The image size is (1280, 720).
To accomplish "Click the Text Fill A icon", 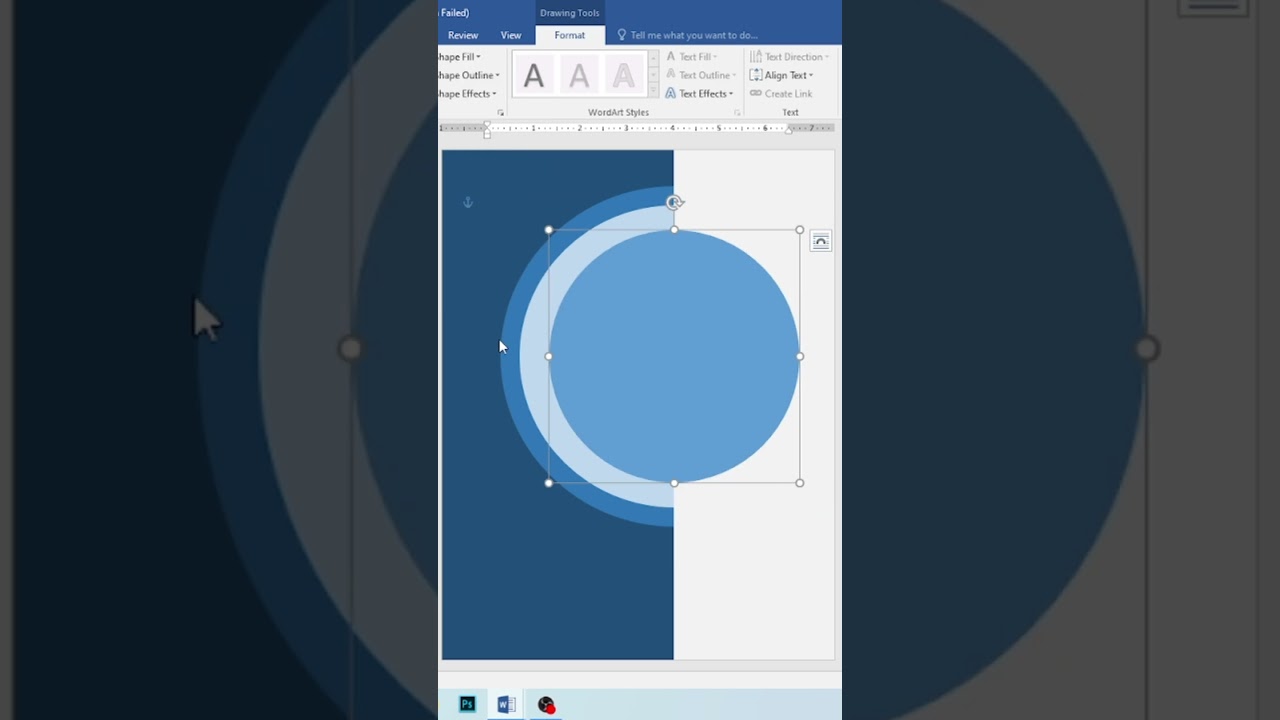I will click(x=670, y=57).
